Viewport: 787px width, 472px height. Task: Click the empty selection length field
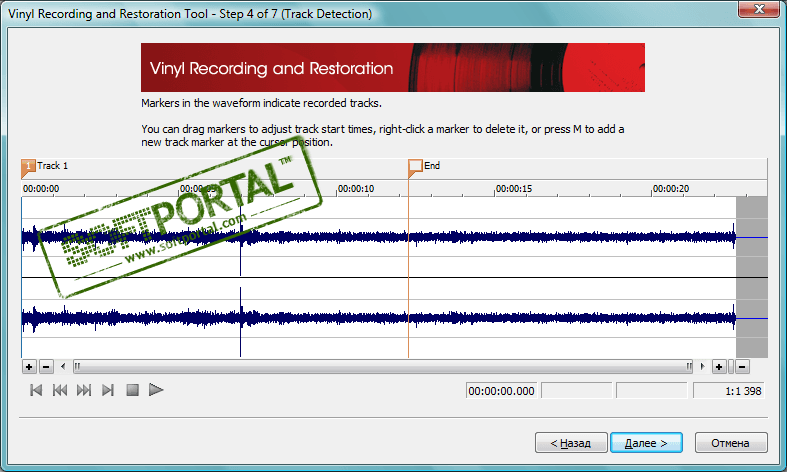point(651,391)
